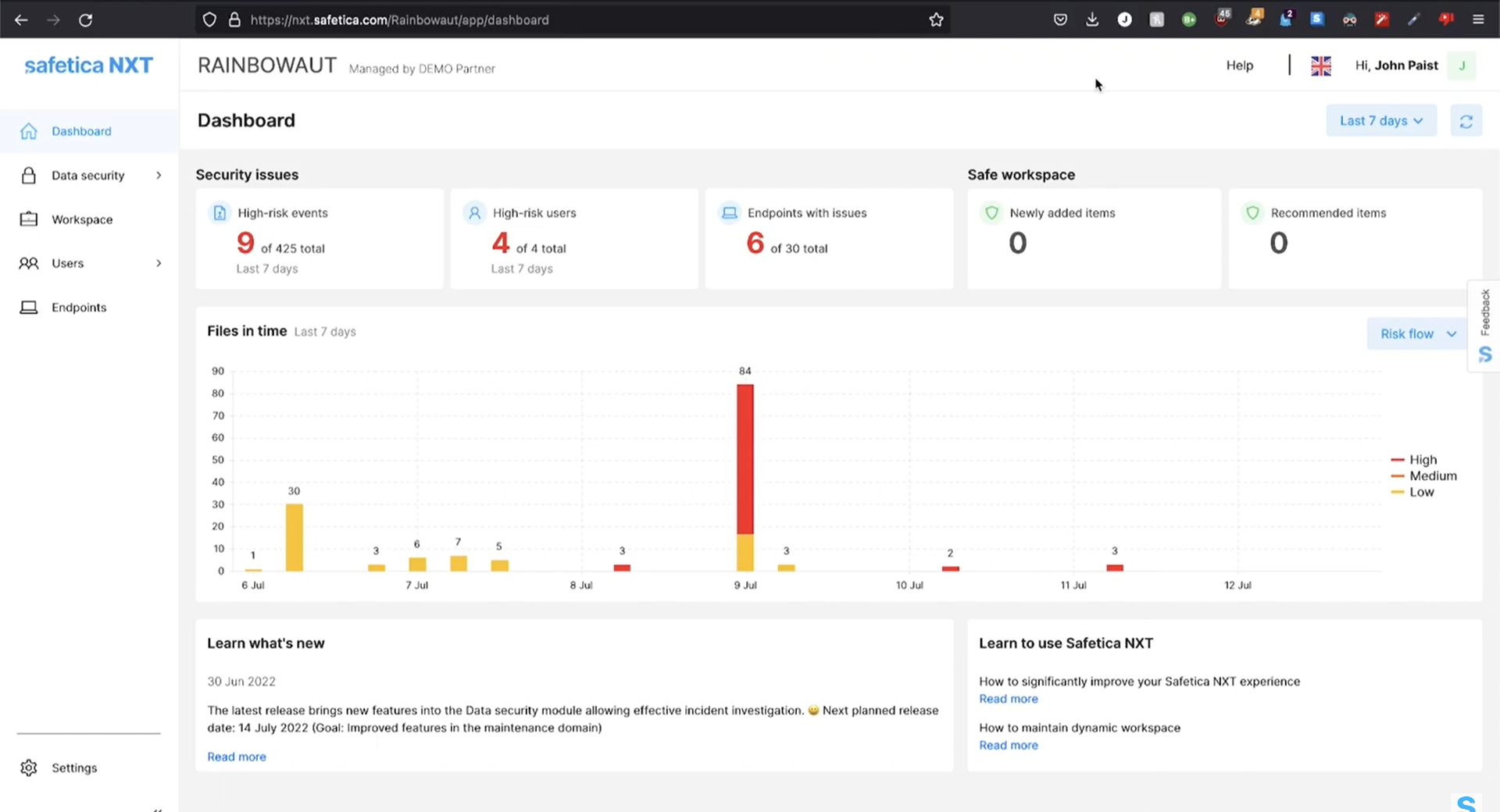Go to Endpoints in the sidebar

pyautogui.click(x=79, y=308)
